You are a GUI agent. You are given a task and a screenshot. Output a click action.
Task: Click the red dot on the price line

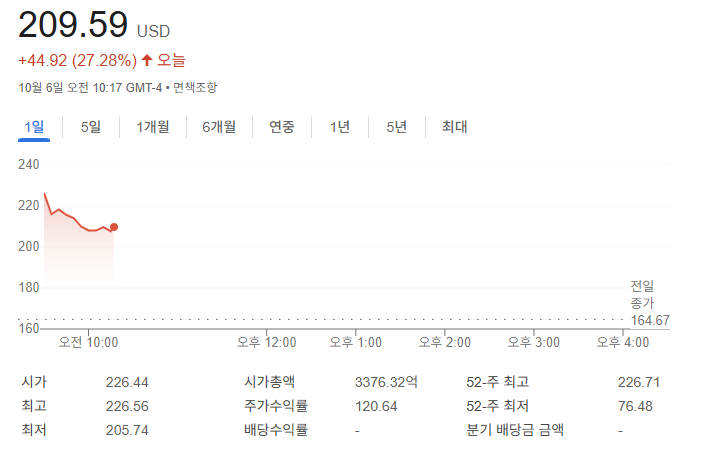[x=114, y=227]
